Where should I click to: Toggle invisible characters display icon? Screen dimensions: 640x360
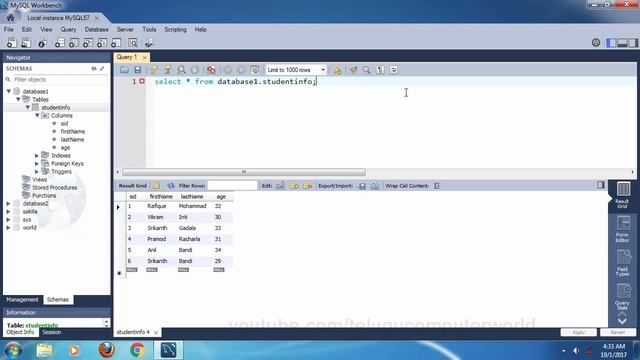380,70
